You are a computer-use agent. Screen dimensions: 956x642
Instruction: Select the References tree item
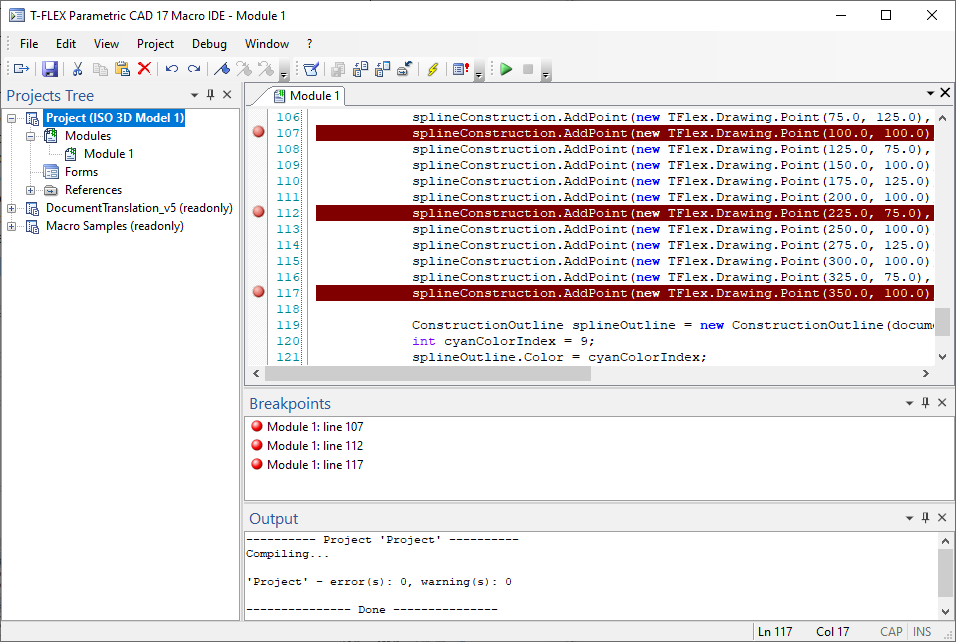[x=93, y=190]
